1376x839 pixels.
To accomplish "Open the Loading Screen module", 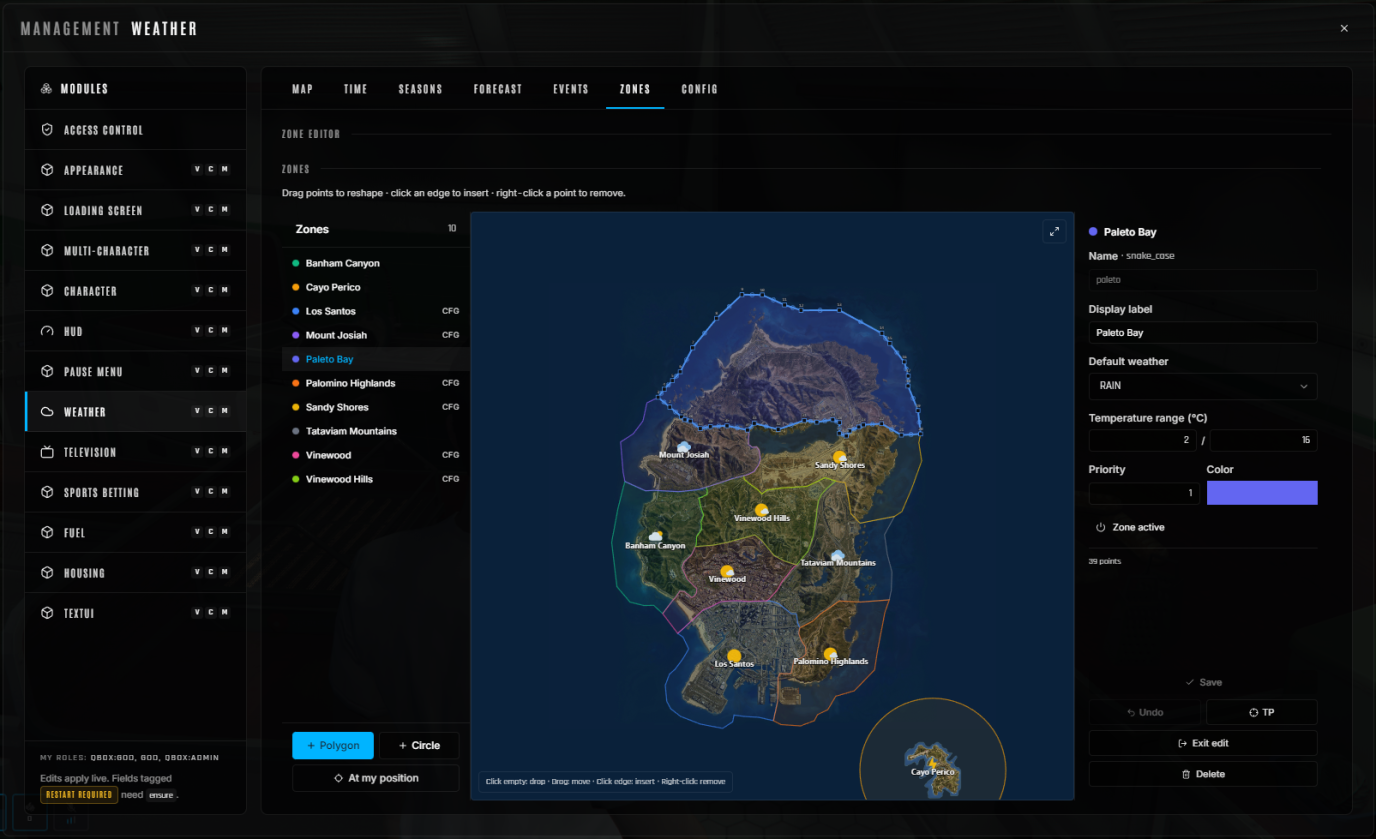I will 135,210.
